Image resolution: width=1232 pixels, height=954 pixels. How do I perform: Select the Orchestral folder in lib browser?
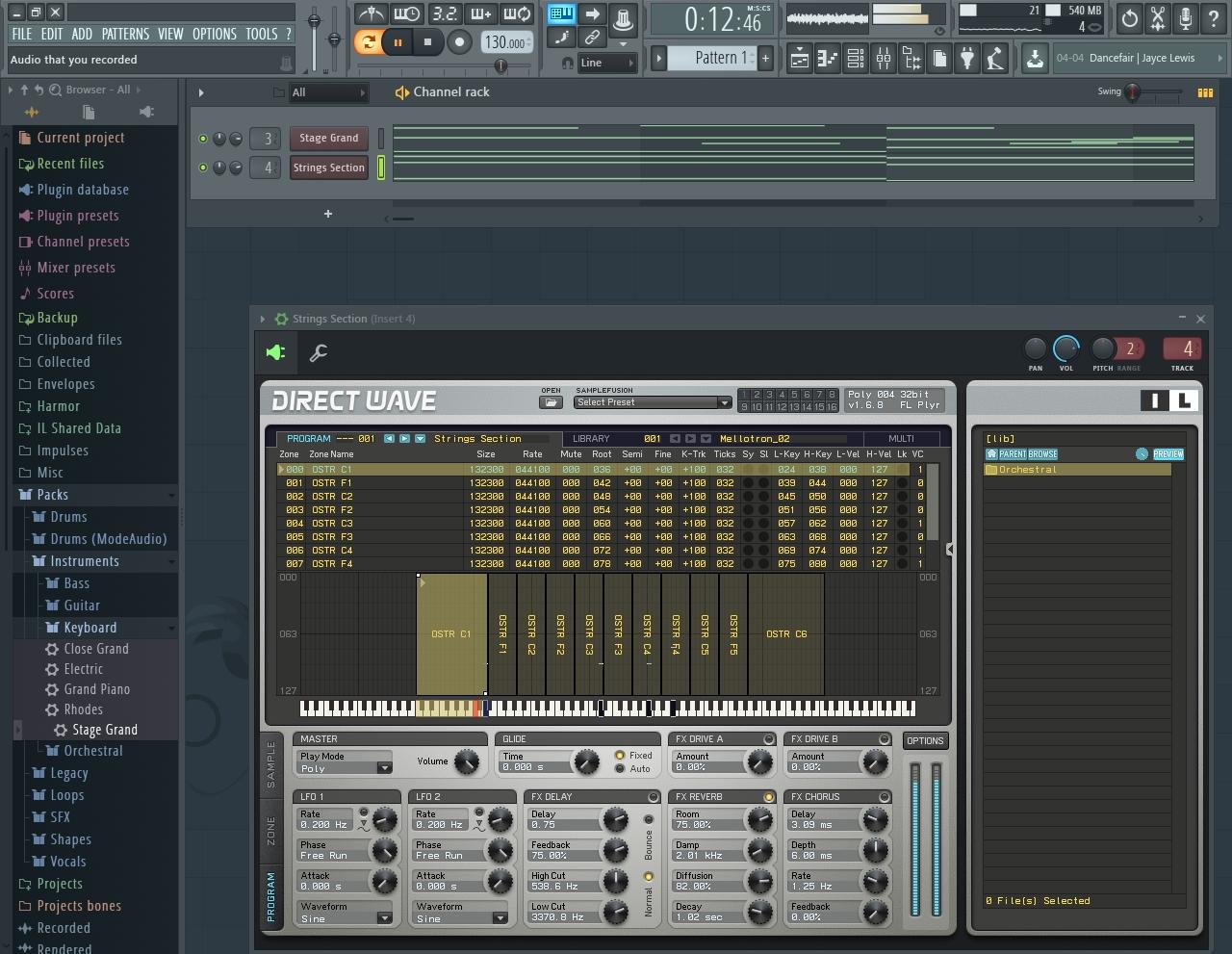pos(1077,470)
